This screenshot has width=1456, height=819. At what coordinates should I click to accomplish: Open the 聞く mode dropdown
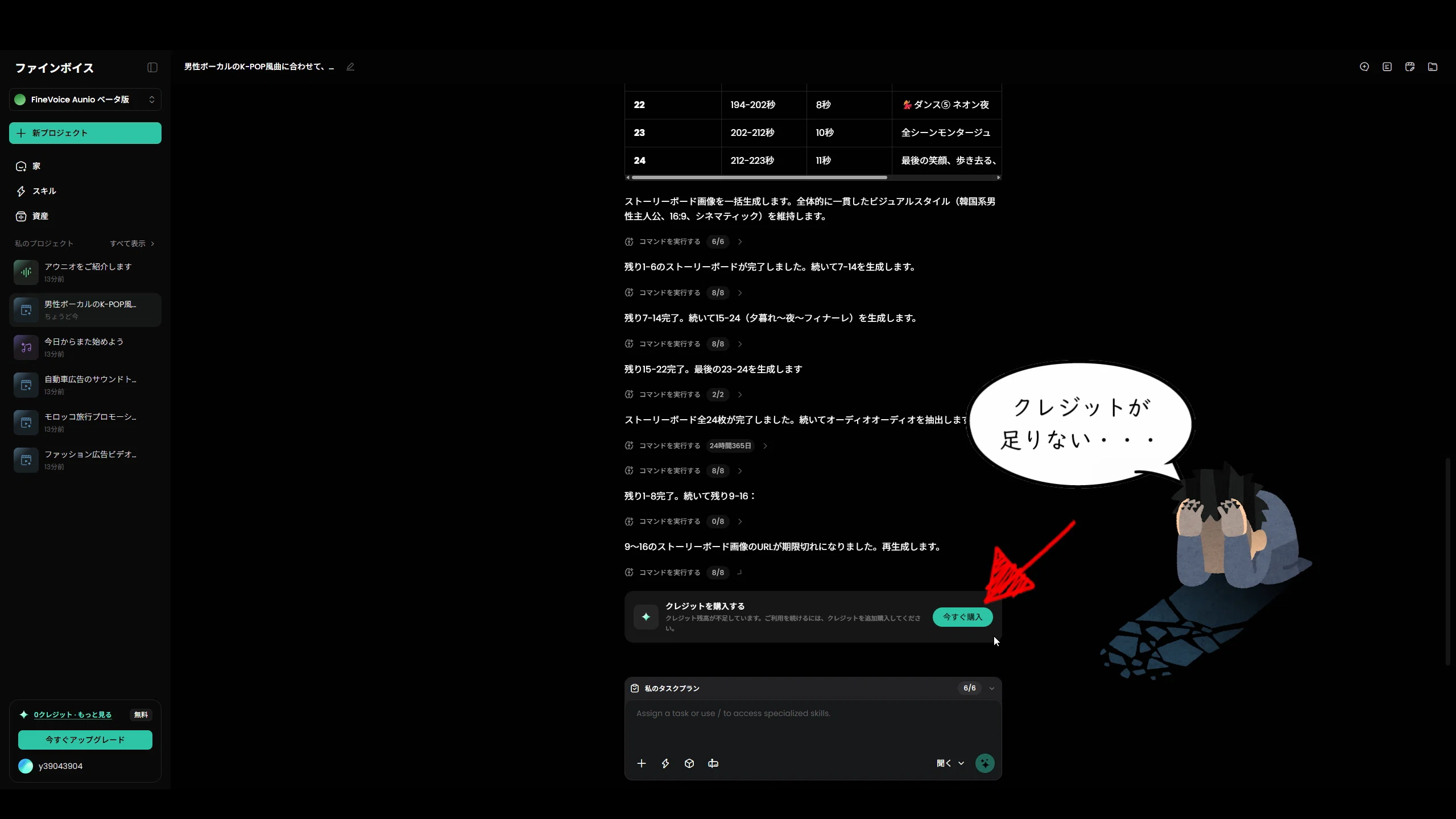[x=950, y=763]
